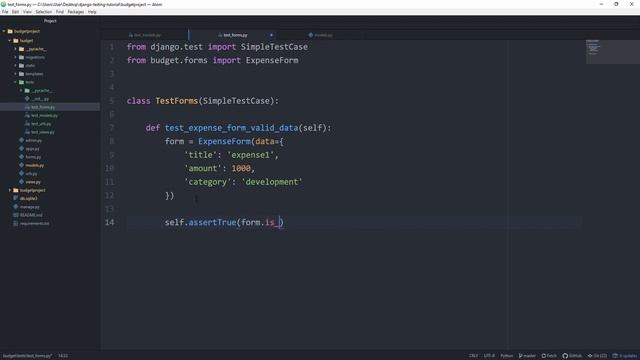Expand the first __pycache__ folder under budget
Viewport: 640px width, 360px height.
(x=16, y=49)
